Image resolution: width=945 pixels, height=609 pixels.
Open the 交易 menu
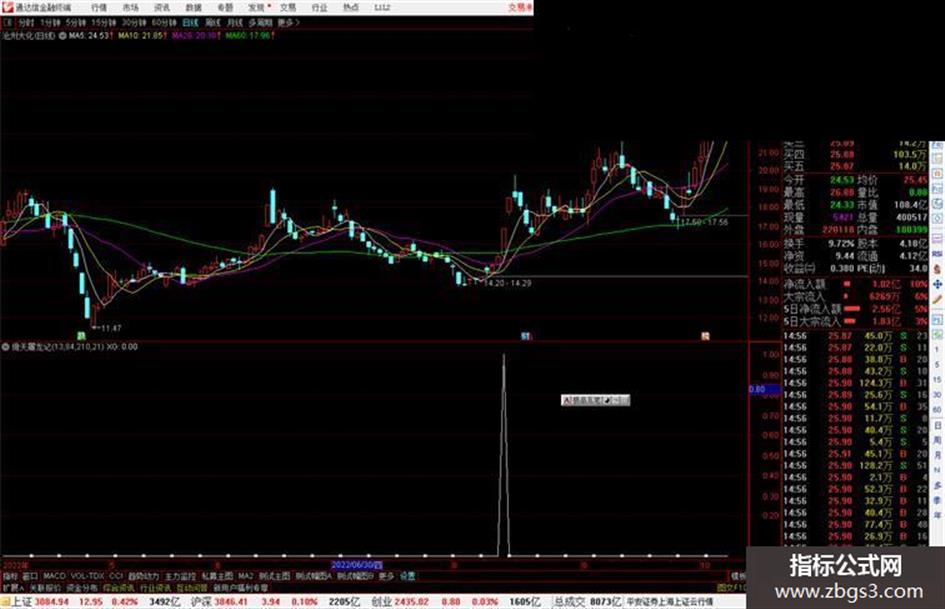[x=288, y=7]
